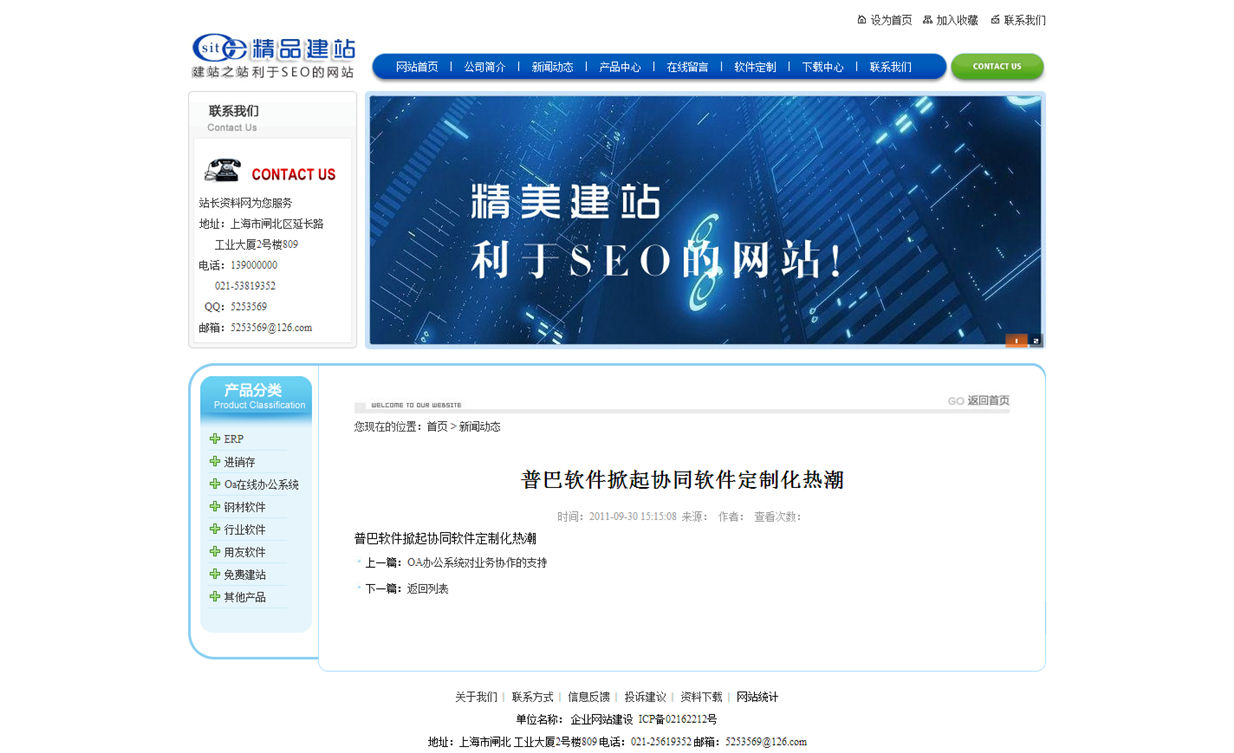Screen dimensions: 1234x753
Task: Open 公司简介 in the navigation bar
Action: click(485, 67)
